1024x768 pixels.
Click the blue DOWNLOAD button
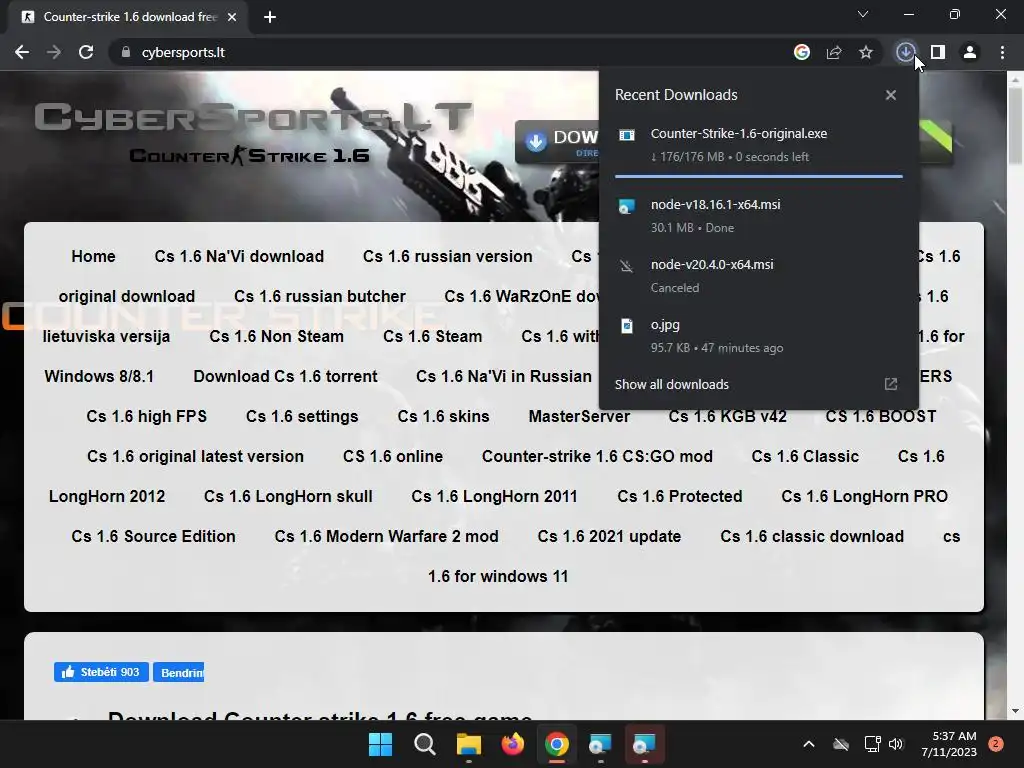(x=557, y=142)
